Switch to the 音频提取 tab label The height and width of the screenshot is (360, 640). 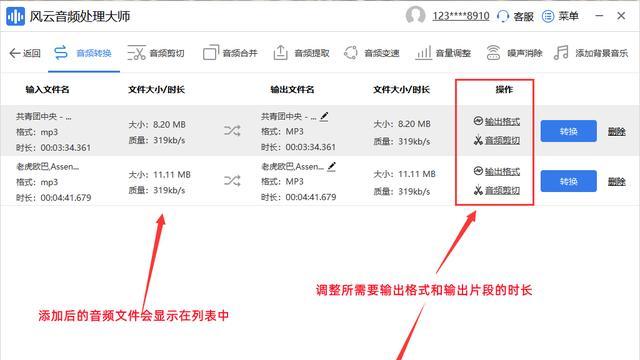[312, 53]
